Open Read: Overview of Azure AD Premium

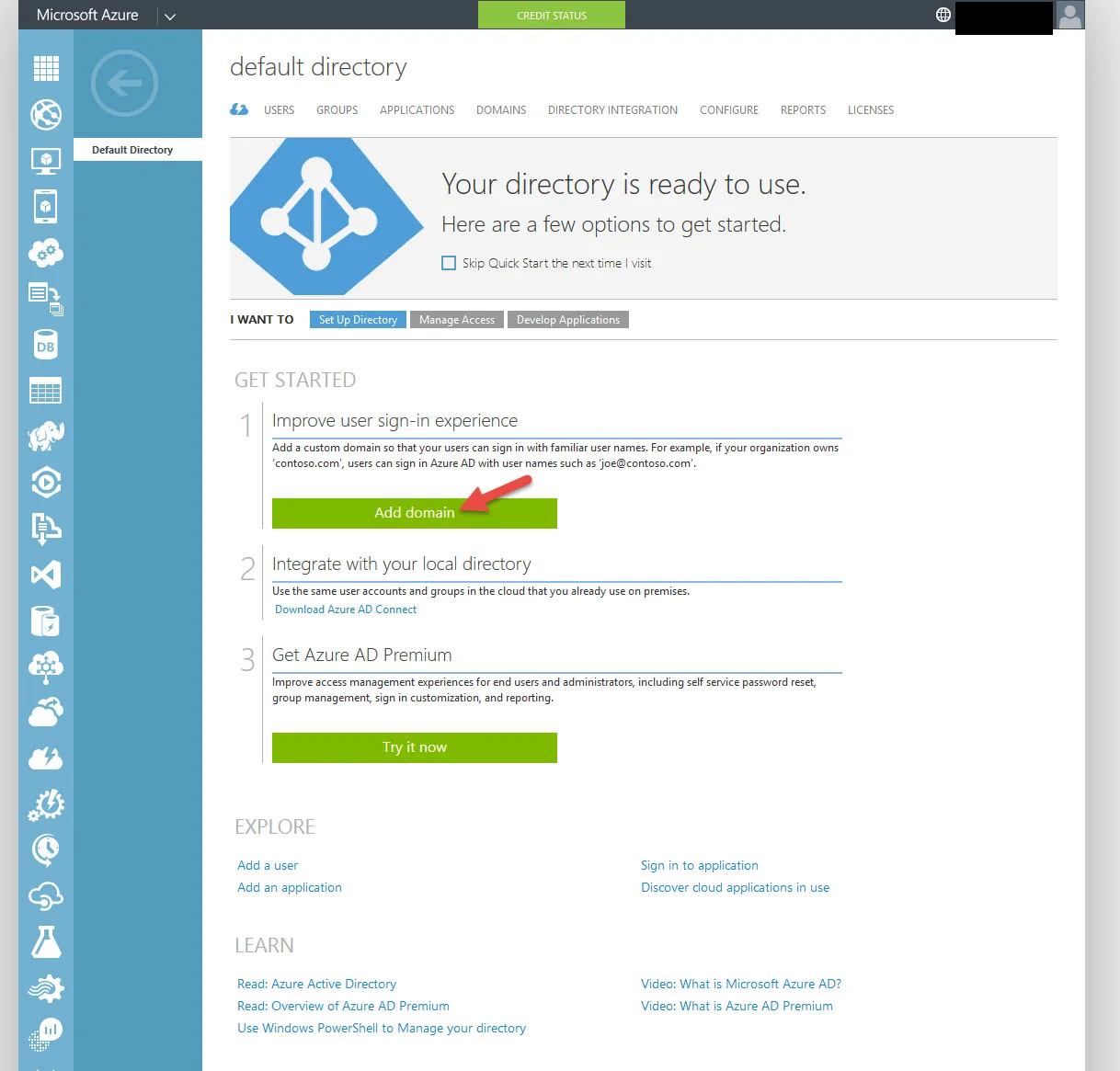click(x=343, y=1006)
